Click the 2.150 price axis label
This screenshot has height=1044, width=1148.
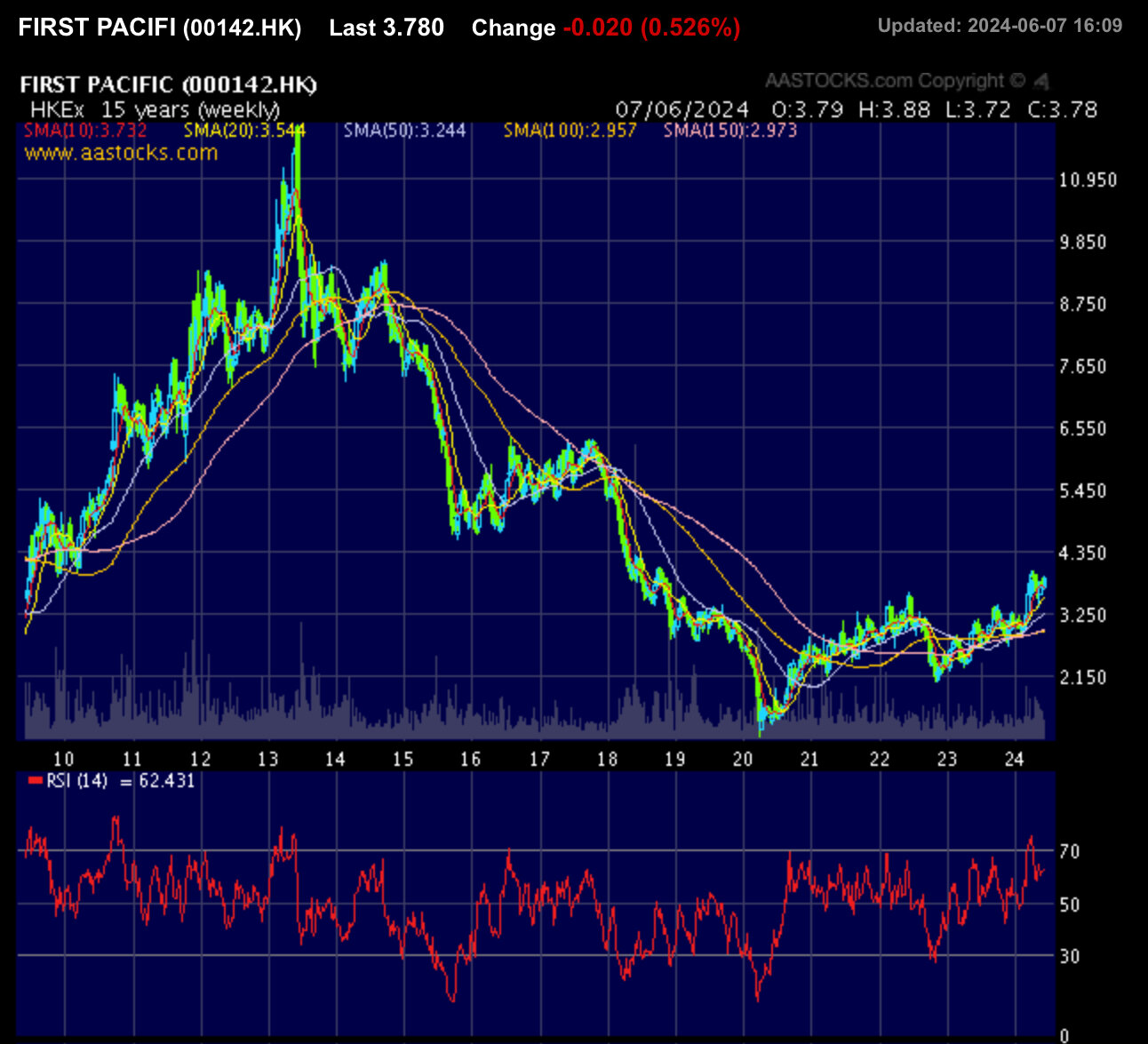(x=1083, y=677)
